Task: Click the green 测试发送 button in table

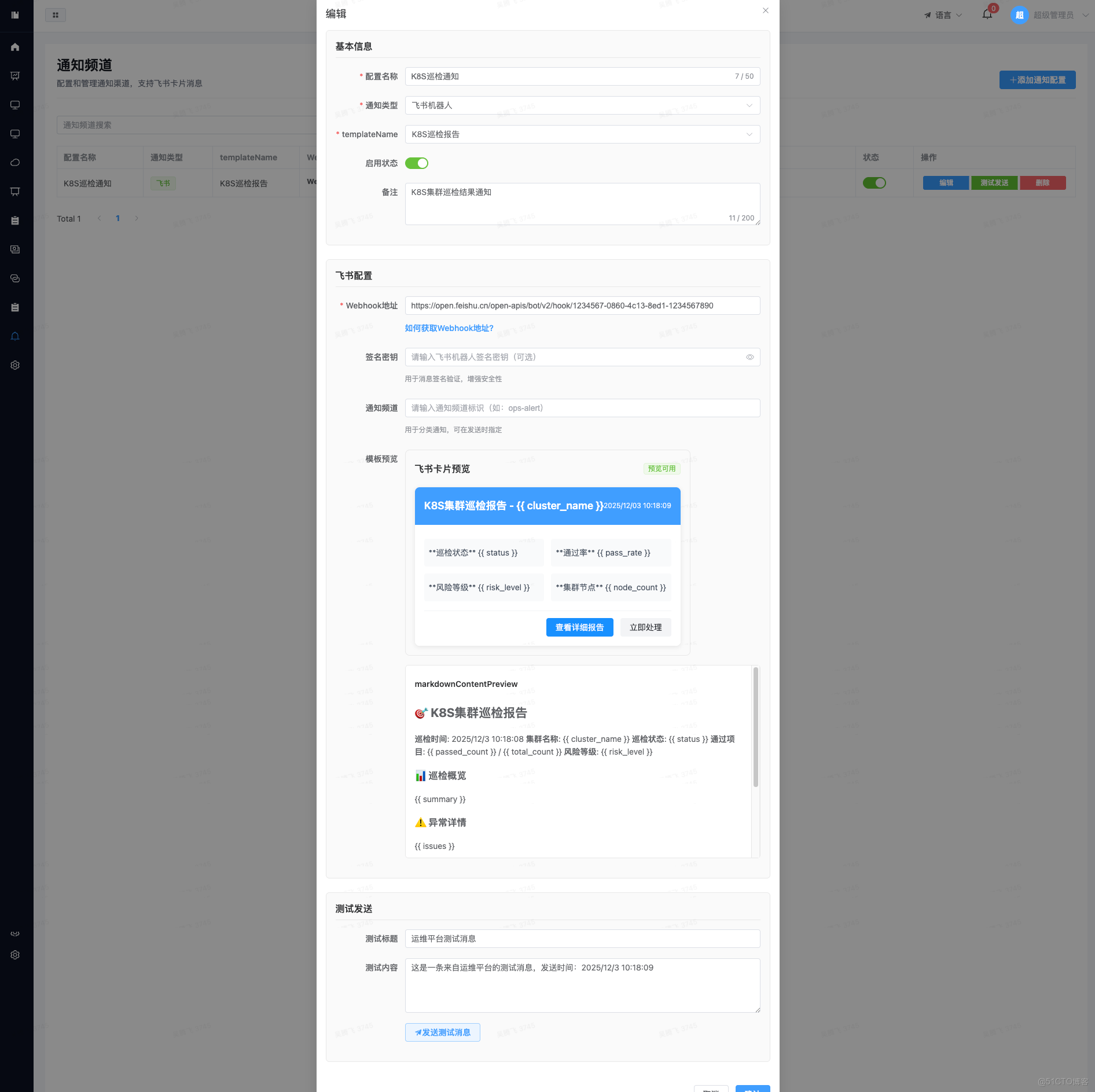Action: pyautogui.click(x=994, y=183)
